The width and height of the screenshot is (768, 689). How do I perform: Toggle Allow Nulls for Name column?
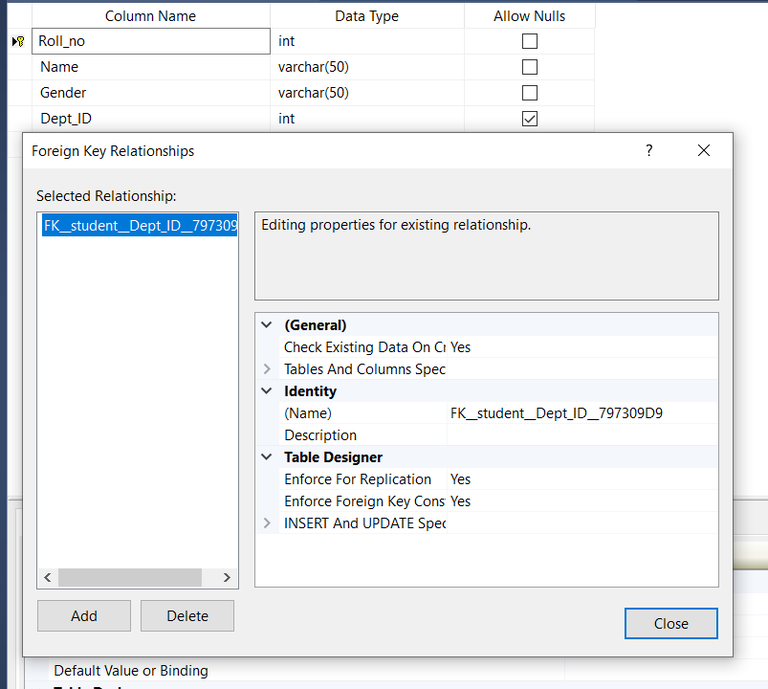point(530,67)
